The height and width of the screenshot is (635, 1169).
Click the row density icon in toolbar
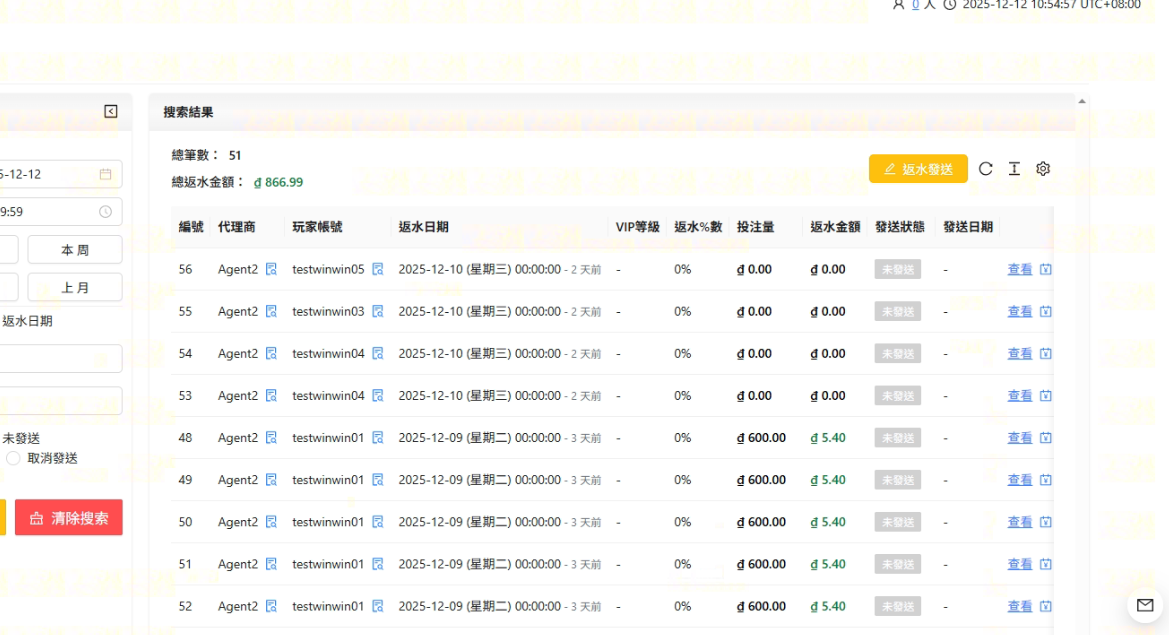(1014, 169)
